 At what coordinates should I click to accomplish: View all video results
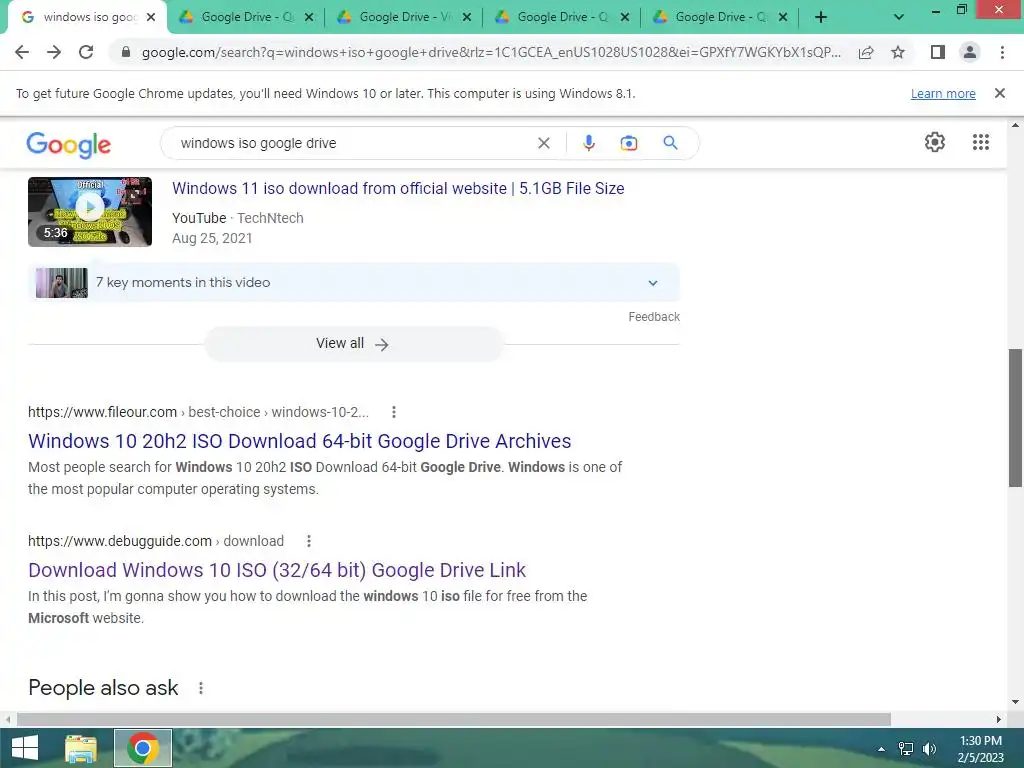point(353,344)
